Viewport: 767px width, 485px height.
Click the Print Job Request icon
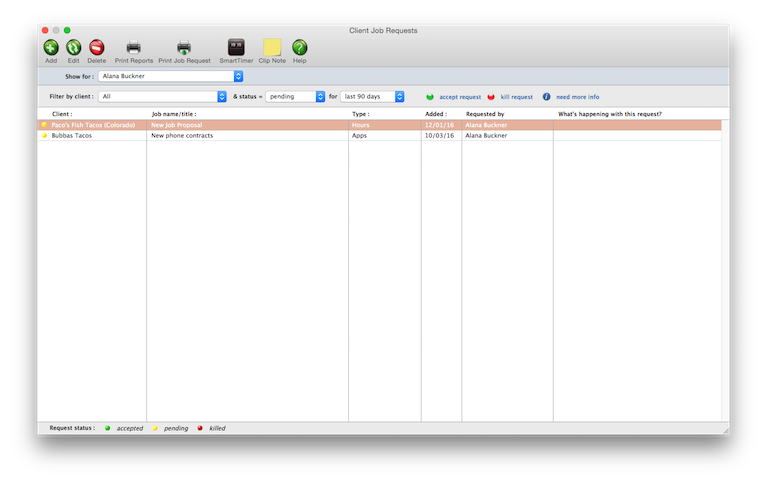pyautogui.click(x=184, y=47)
